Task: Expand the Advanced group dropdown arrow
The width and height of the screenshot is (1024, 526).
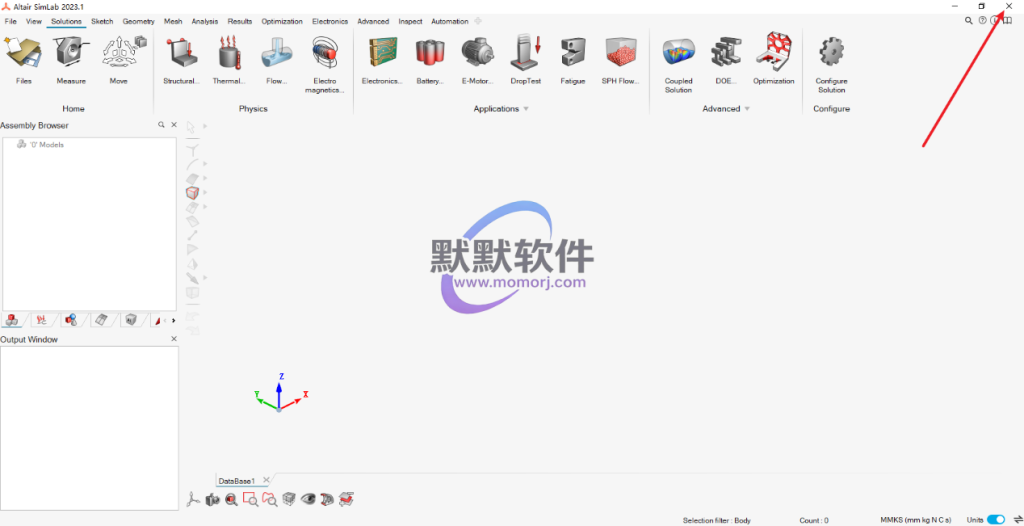Action: [x=747, y=109]
